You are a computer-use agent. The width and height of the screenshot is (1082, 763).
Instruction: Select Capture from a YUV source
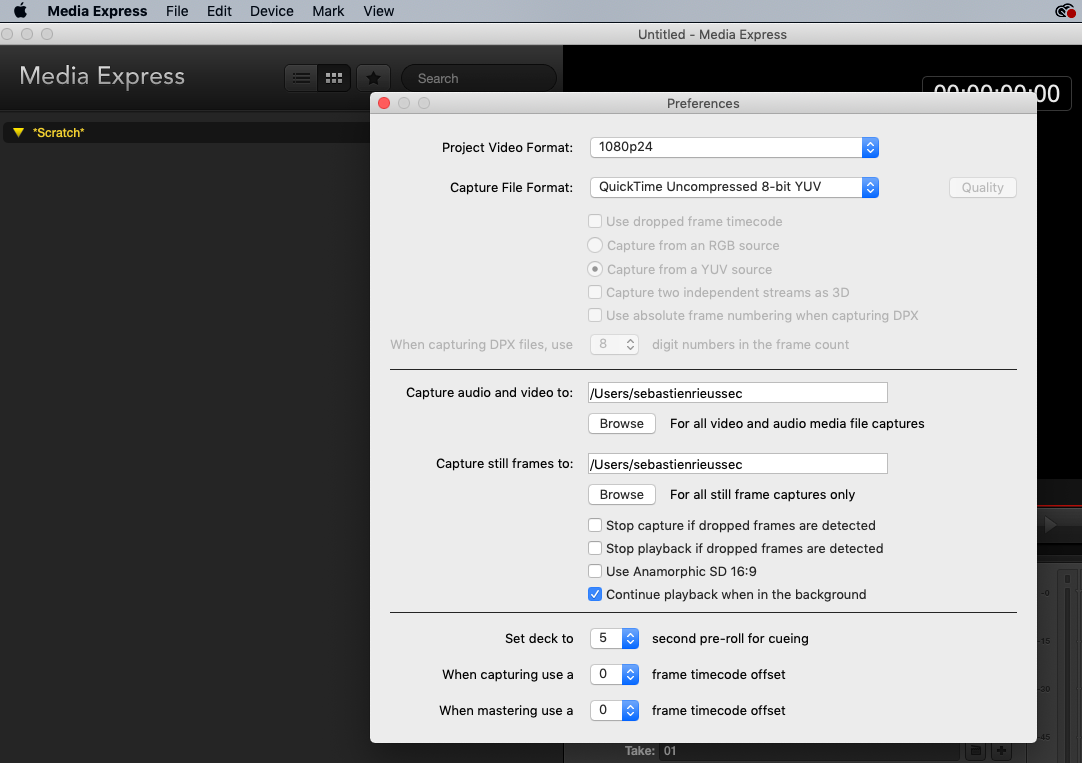pos(595,269)
